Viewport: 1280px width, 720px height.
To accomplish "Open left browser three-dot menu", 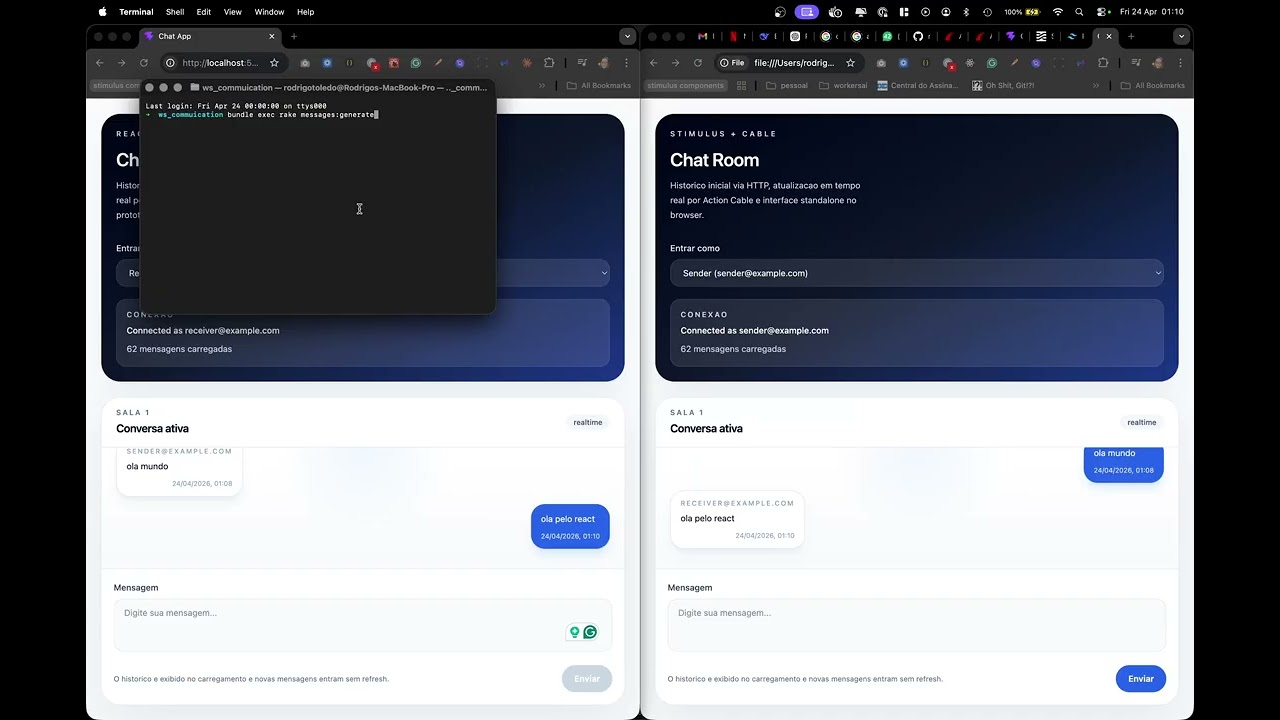I will point(624,63).
